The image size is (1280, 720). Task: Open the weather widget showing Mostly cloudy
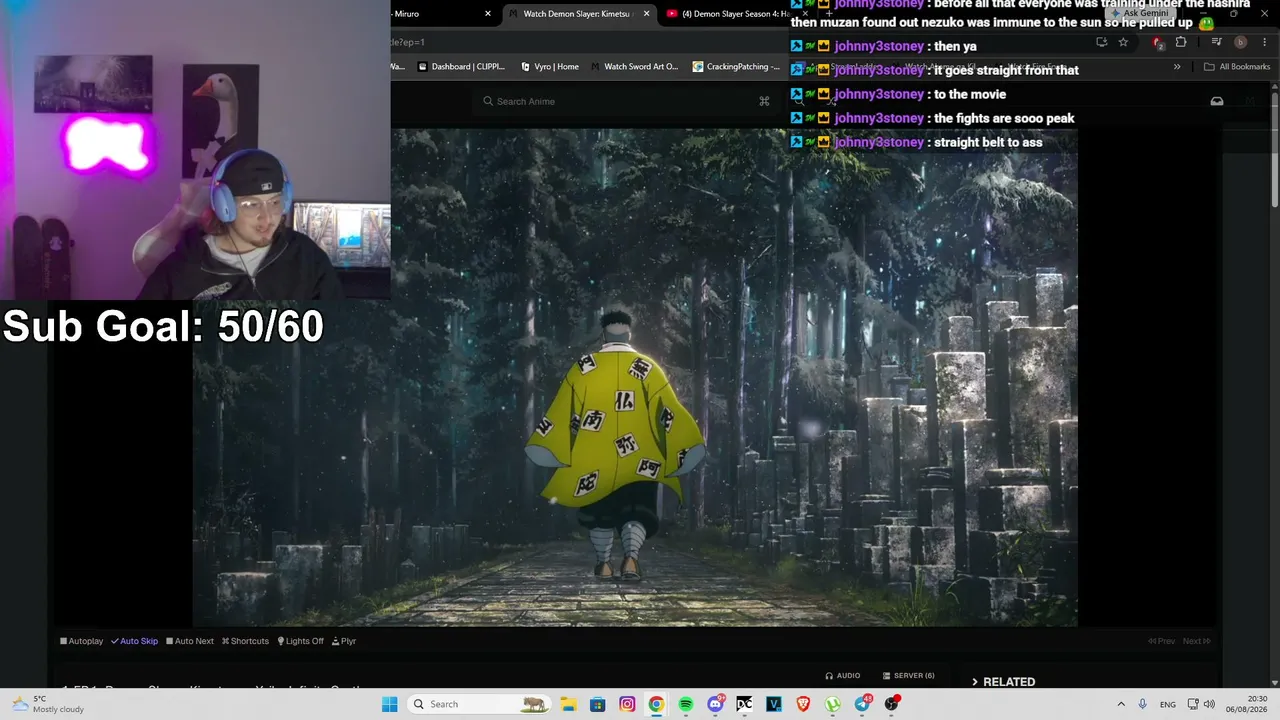(46, 704)
